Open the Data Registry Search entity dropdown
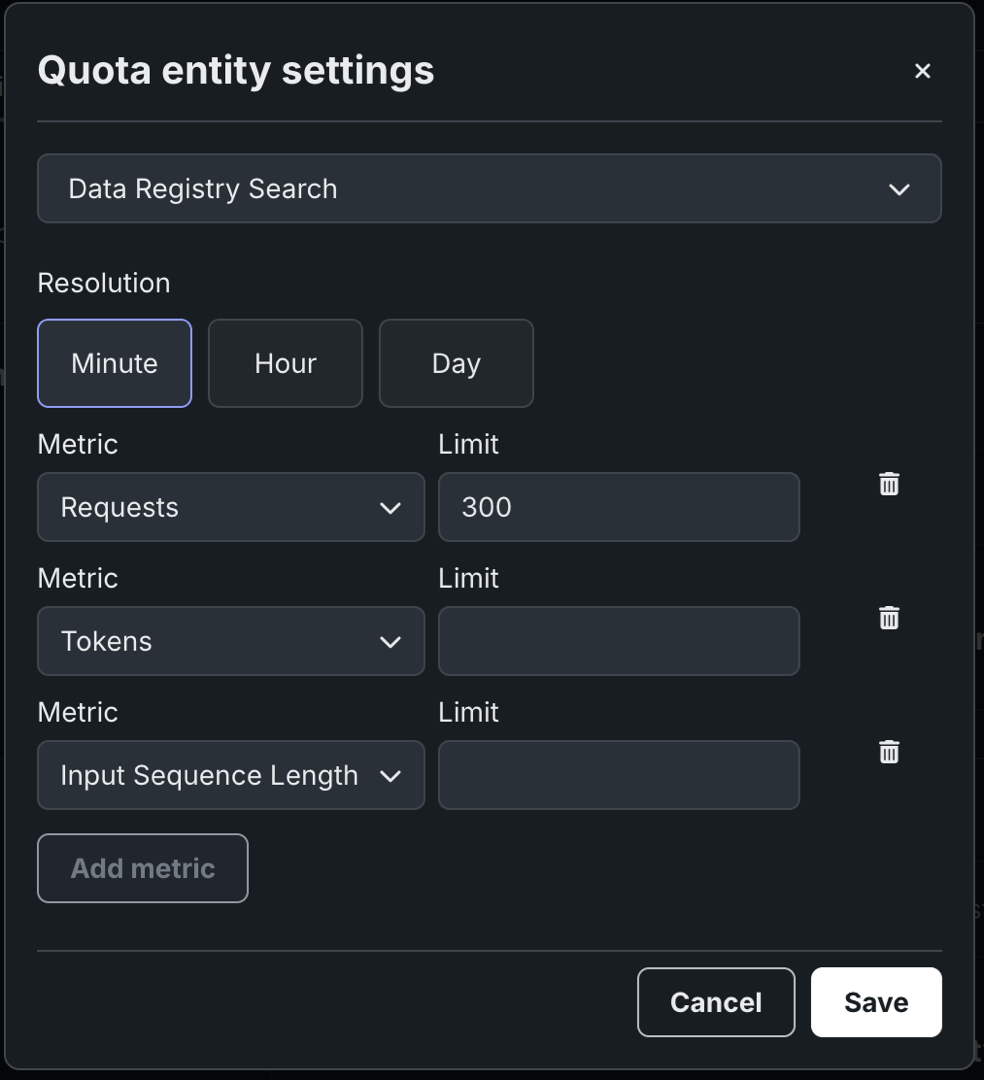The image size is (984, 1080). tap(488, 189)
